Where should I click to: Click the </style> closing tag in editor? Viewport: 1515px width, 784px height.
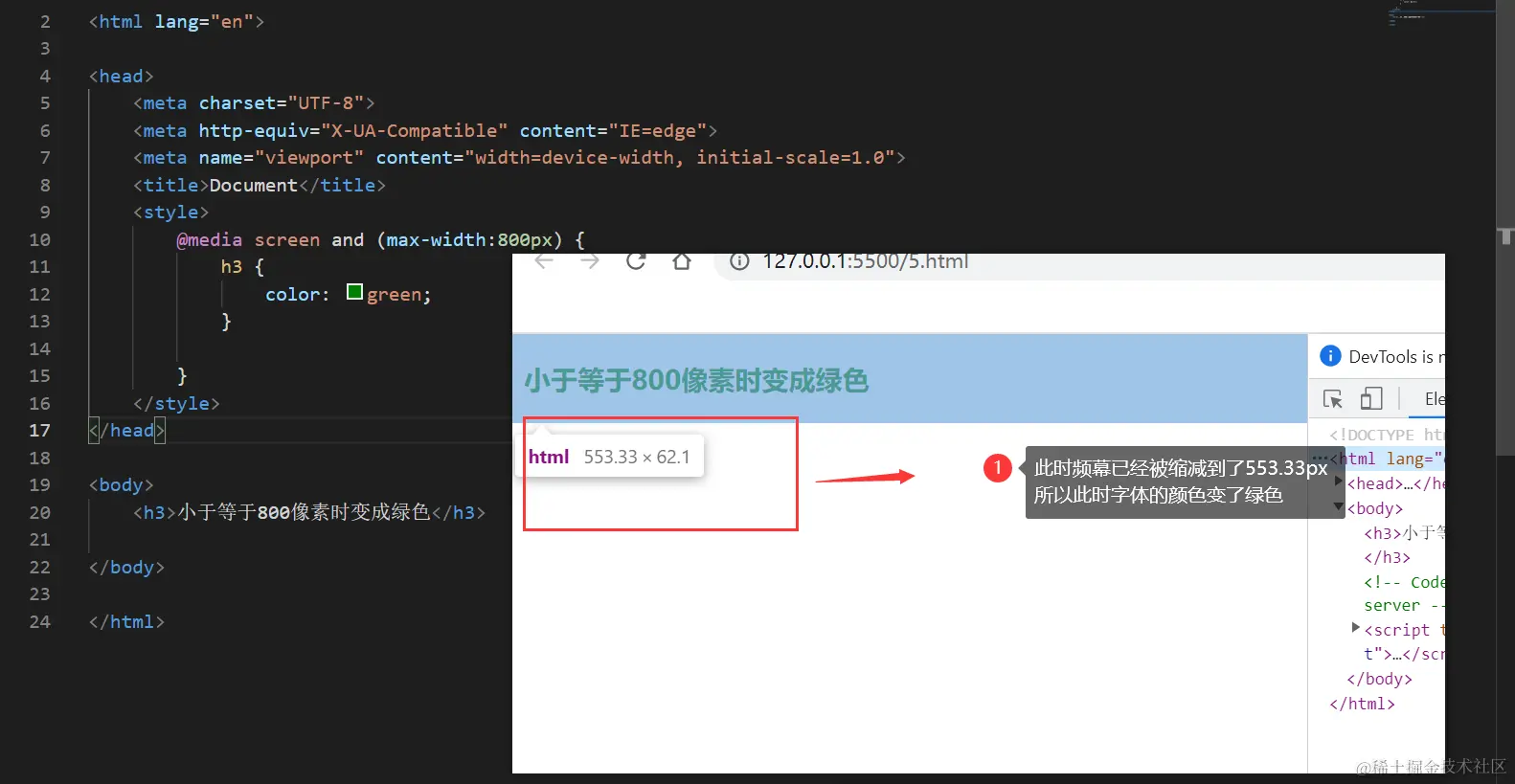click(176, 403)
